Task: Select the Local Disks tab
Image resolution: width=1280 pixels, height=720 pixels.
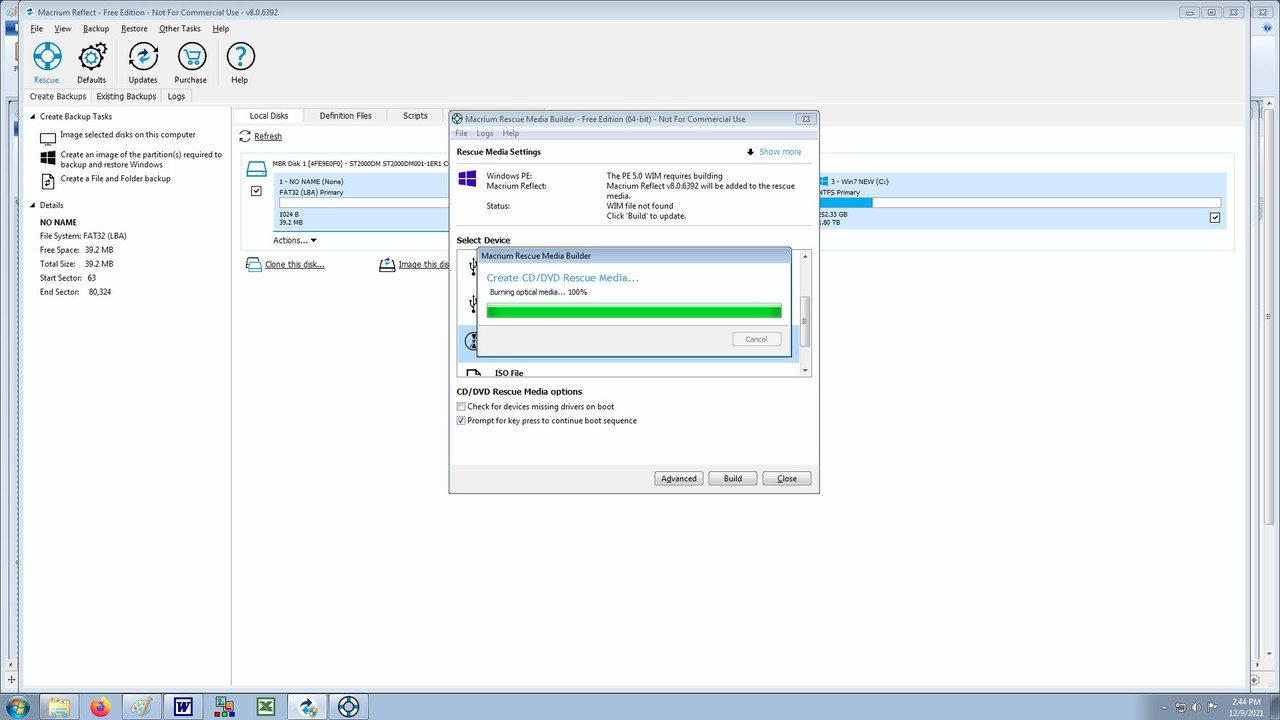Action: [x=269, y=116]
